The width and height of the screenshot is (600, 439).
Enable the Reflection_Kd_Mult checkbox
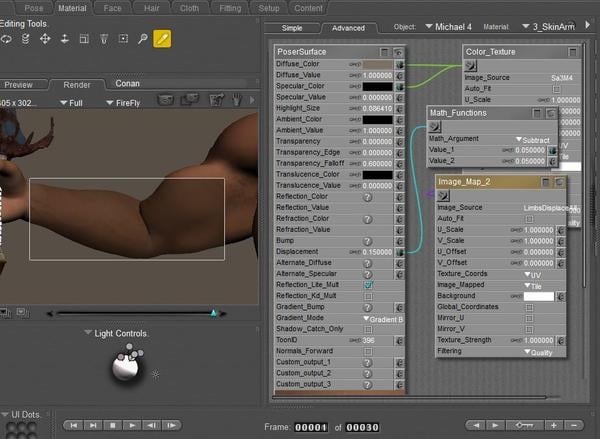pyautogui.click(x=368, y=296)
